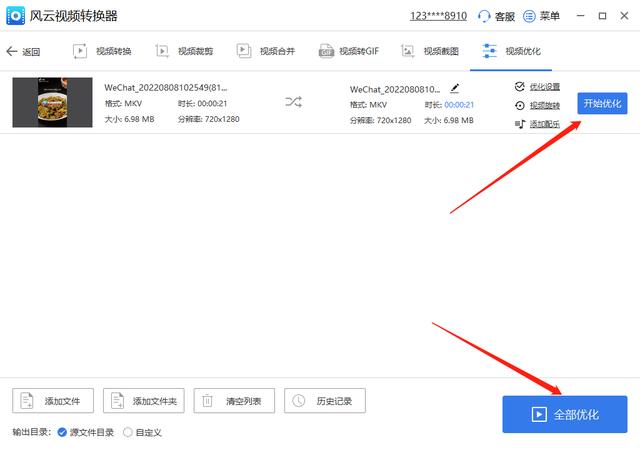Click the 视频优化 sliders icon
Viewport: 640px width, 450px height.
[489, 51]
